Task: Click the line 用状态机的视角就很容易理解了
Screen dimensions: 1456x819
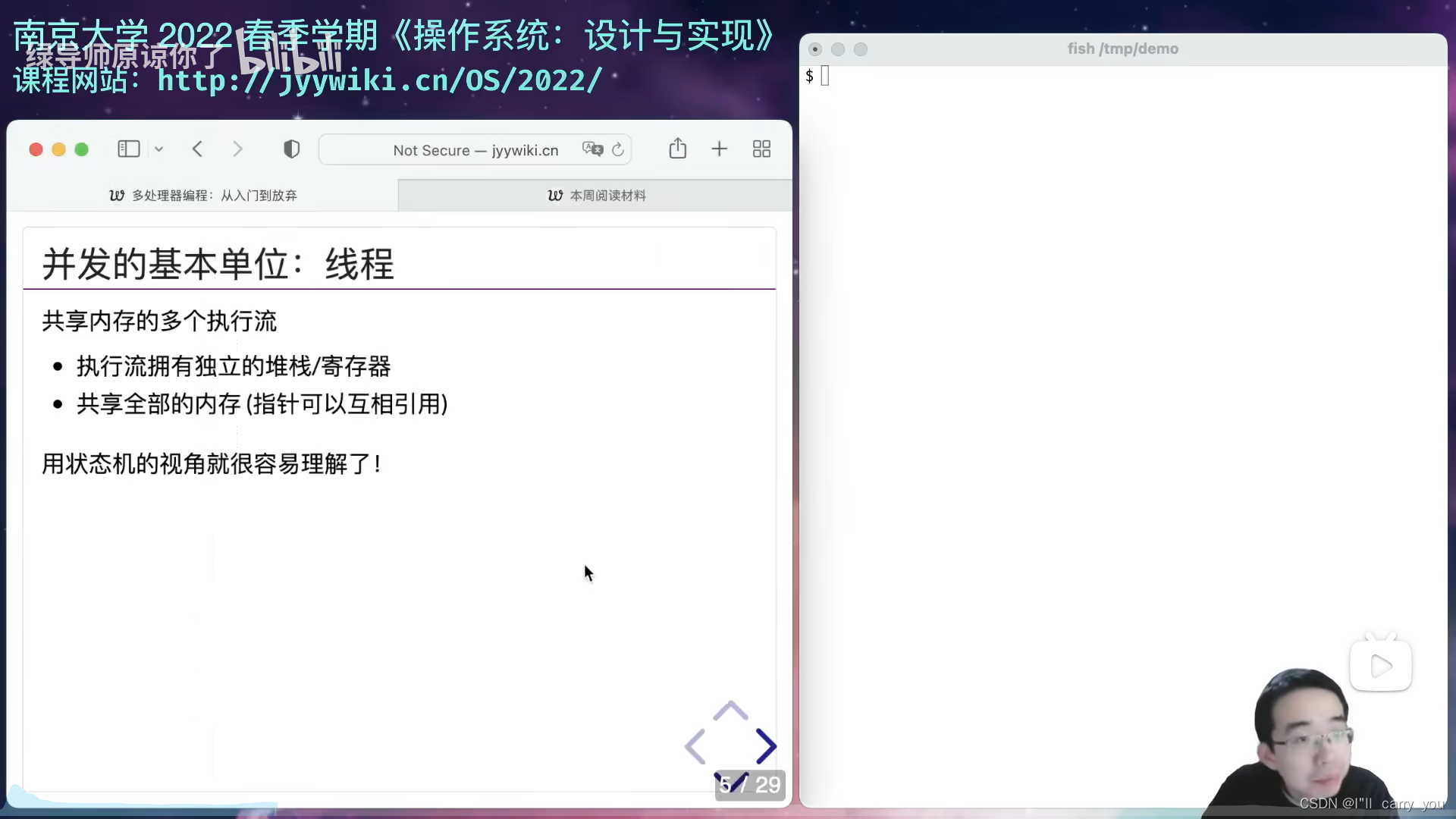Action: click(x=211, y=463)
